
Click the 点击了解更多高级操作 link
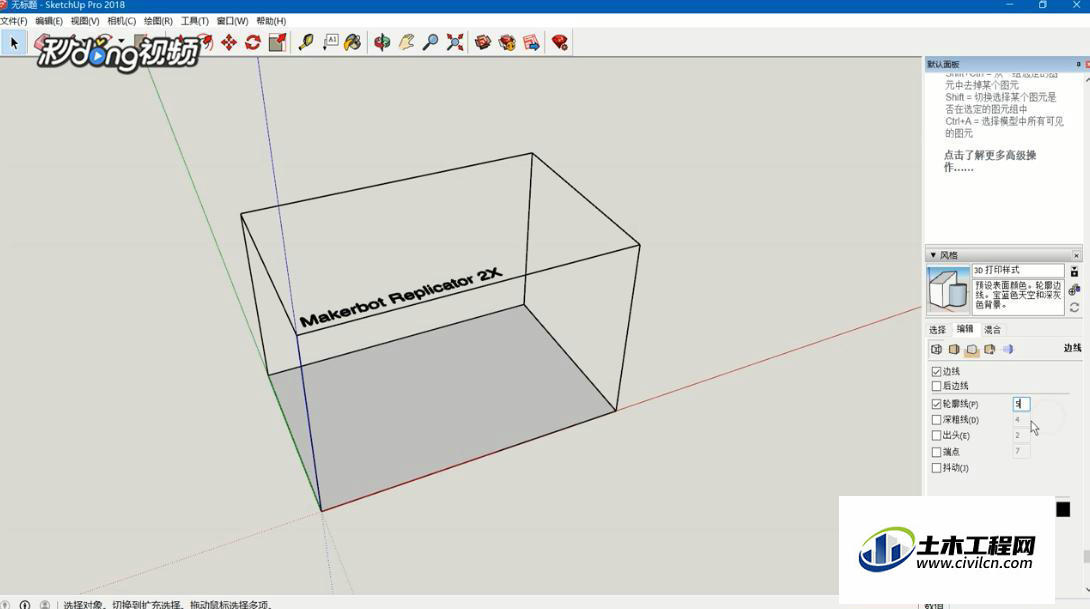pyautogui.click(x=990, y=161)
